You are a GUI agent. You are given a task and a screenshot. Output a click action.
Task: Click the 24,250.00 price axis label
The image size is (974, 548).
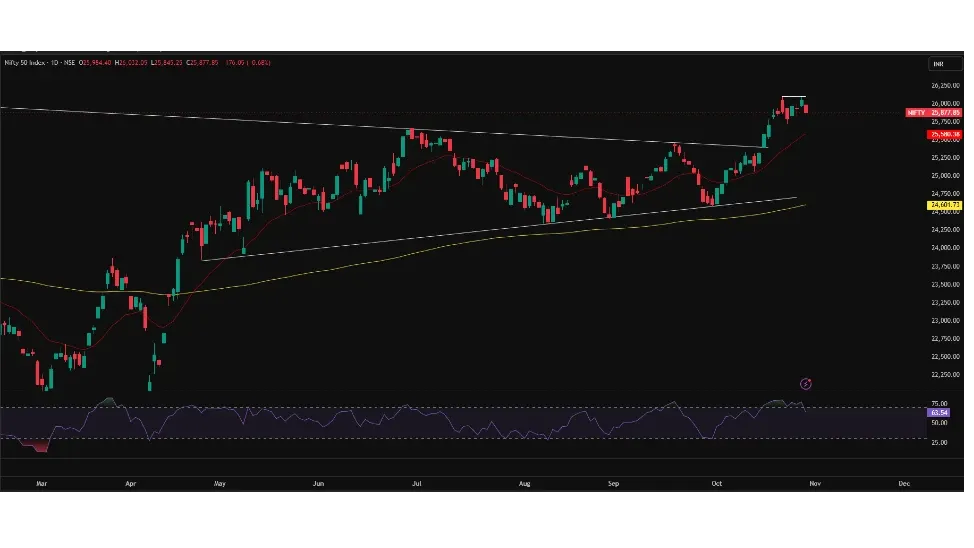945,230
